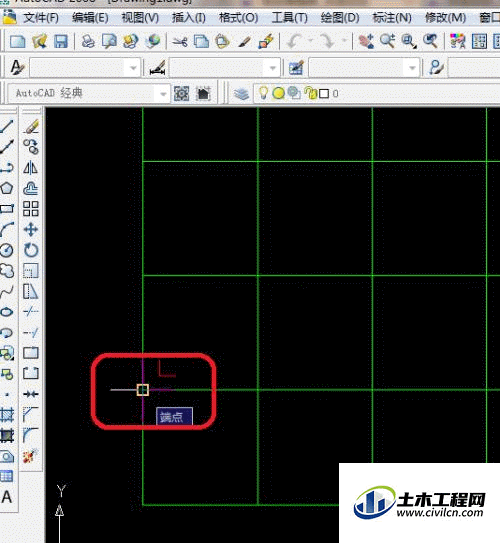Screen dimensions: 500x543
Task: Click the Paste clipboard icon
Action: click(223, 42)
